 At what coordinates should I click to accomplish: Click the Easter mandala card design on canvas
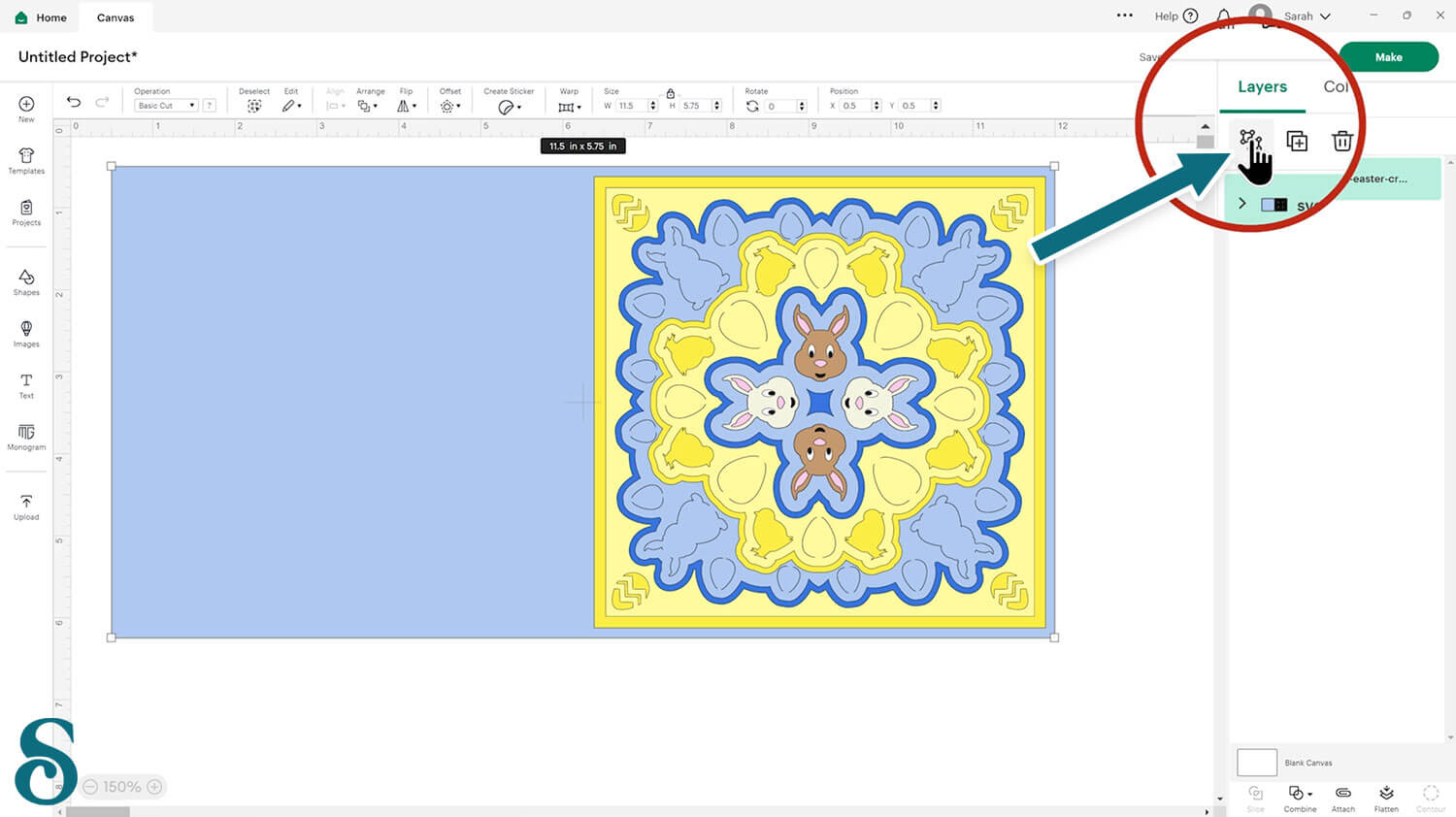(x=820, y=402)
